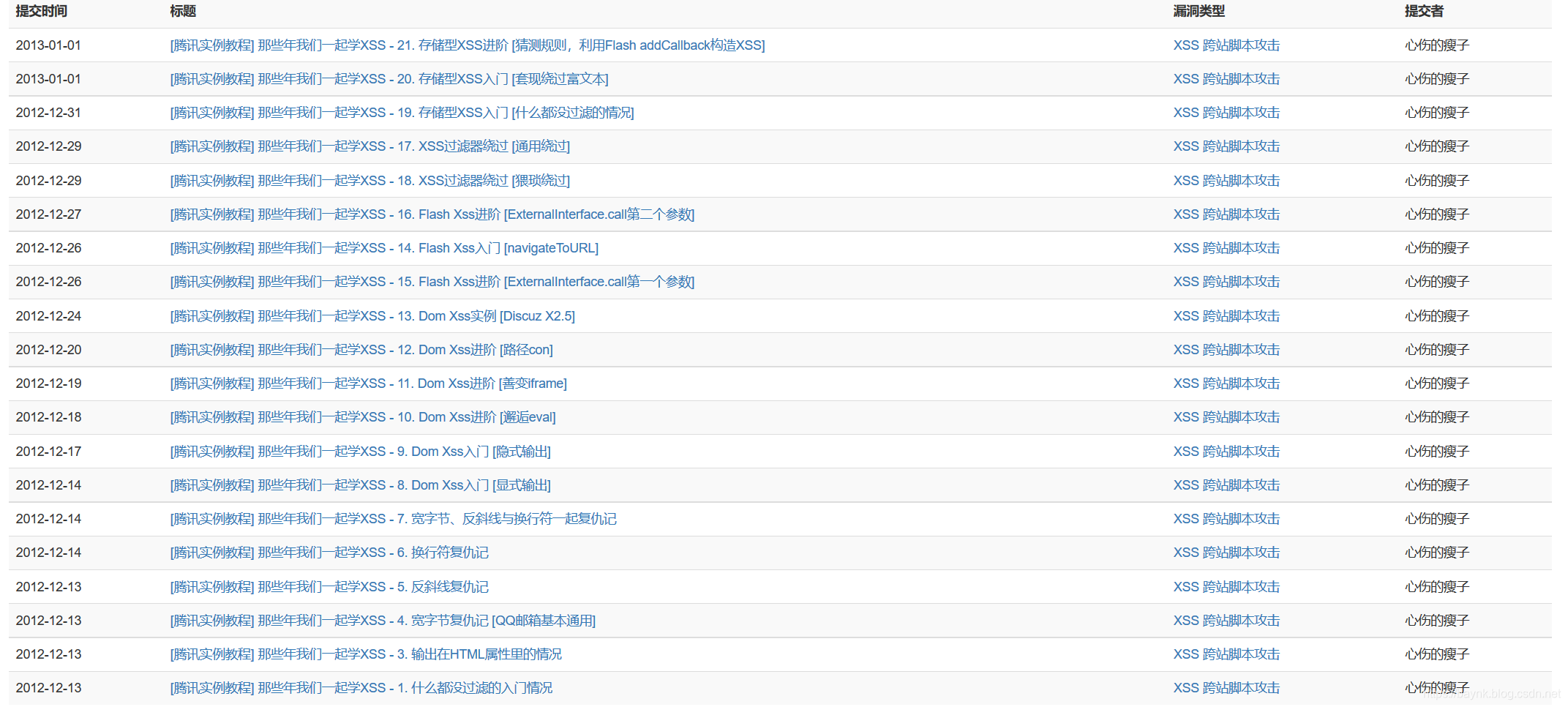Viewport: 1568px width, 707px height.
Task: Click the 提交者 column header
Action: pos(1425,11)
